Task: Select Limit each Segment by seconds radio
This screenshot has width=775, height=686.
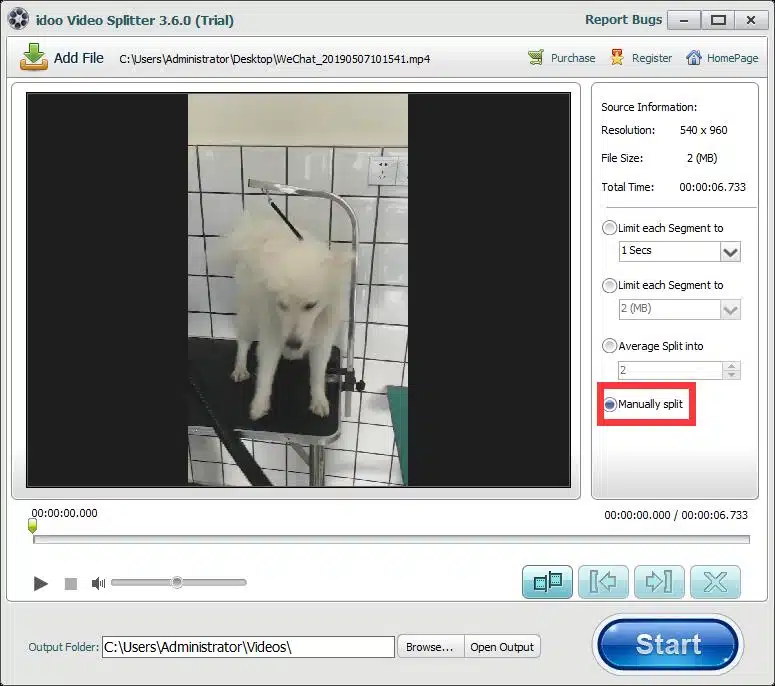Action: tap(609, 228)
